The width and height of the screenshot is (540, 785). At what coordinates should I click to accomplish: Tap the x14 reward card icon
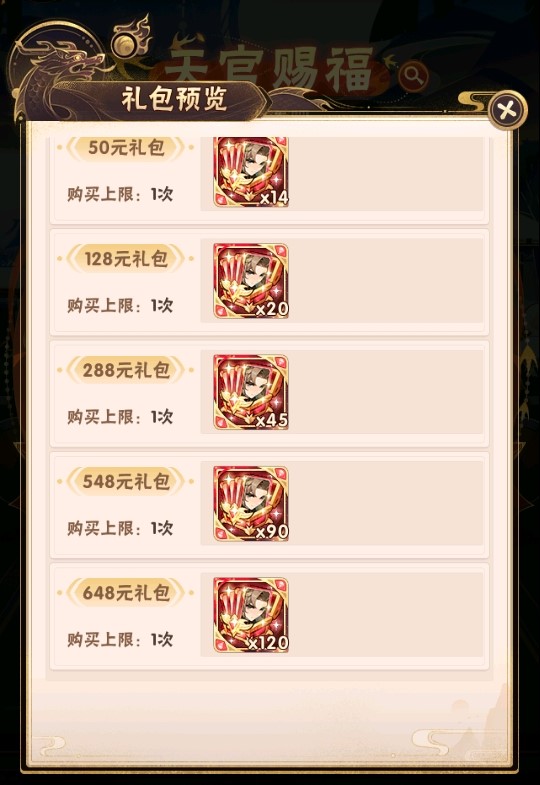(x=251, y=171)
